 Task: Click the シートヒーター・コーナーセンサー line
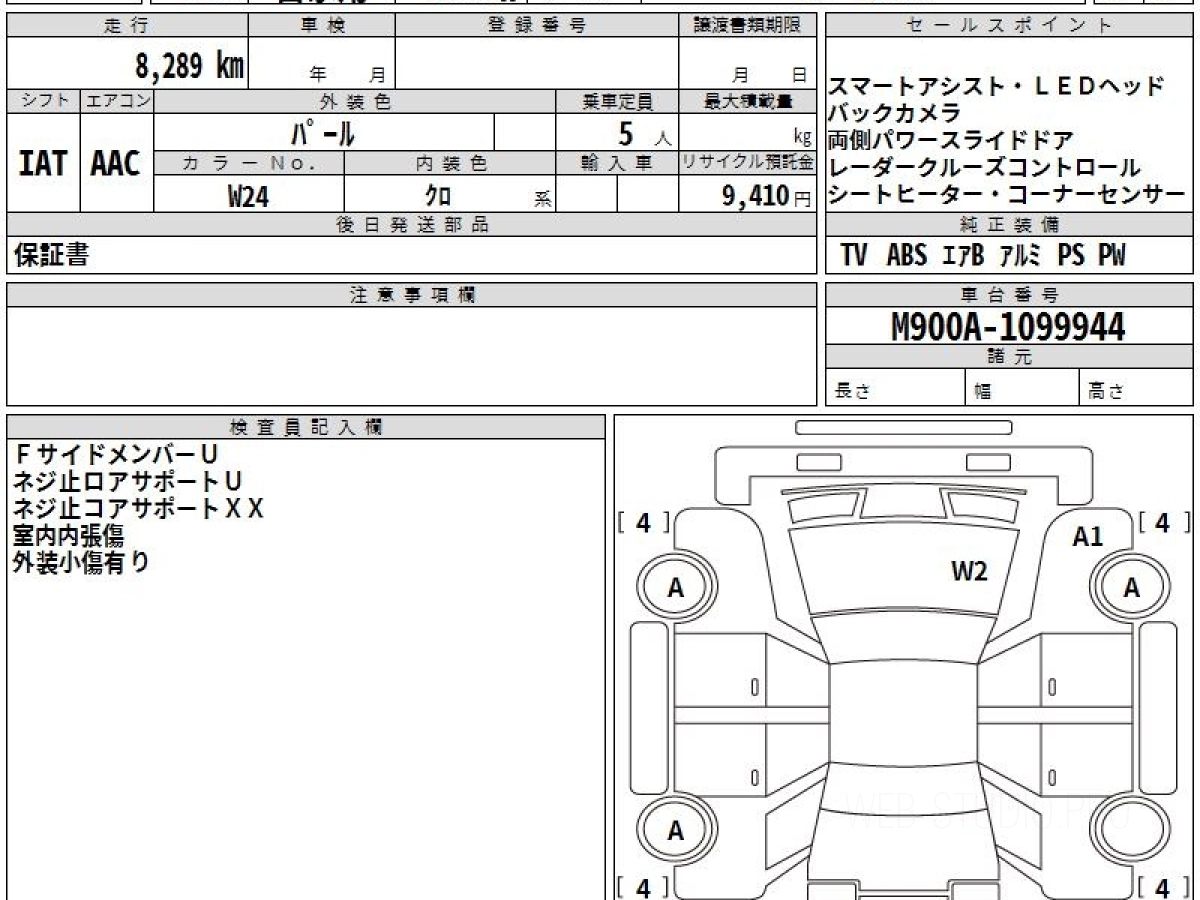(x=1006, y=194)
